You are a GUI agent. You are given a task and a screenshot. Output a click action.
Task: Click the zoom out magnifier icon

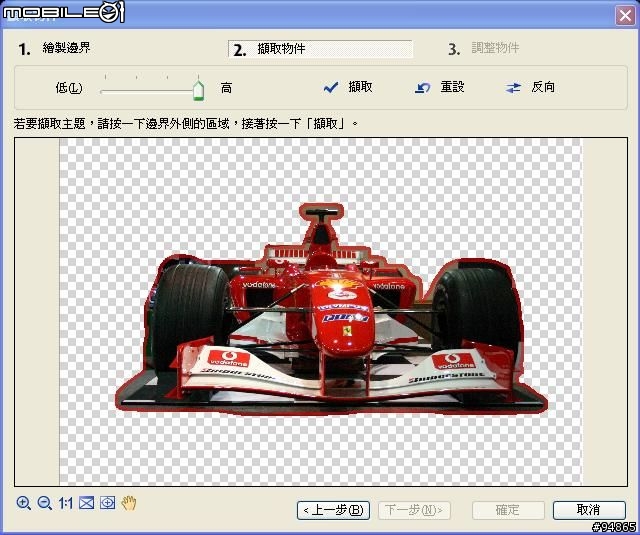[x=44, y=503]
